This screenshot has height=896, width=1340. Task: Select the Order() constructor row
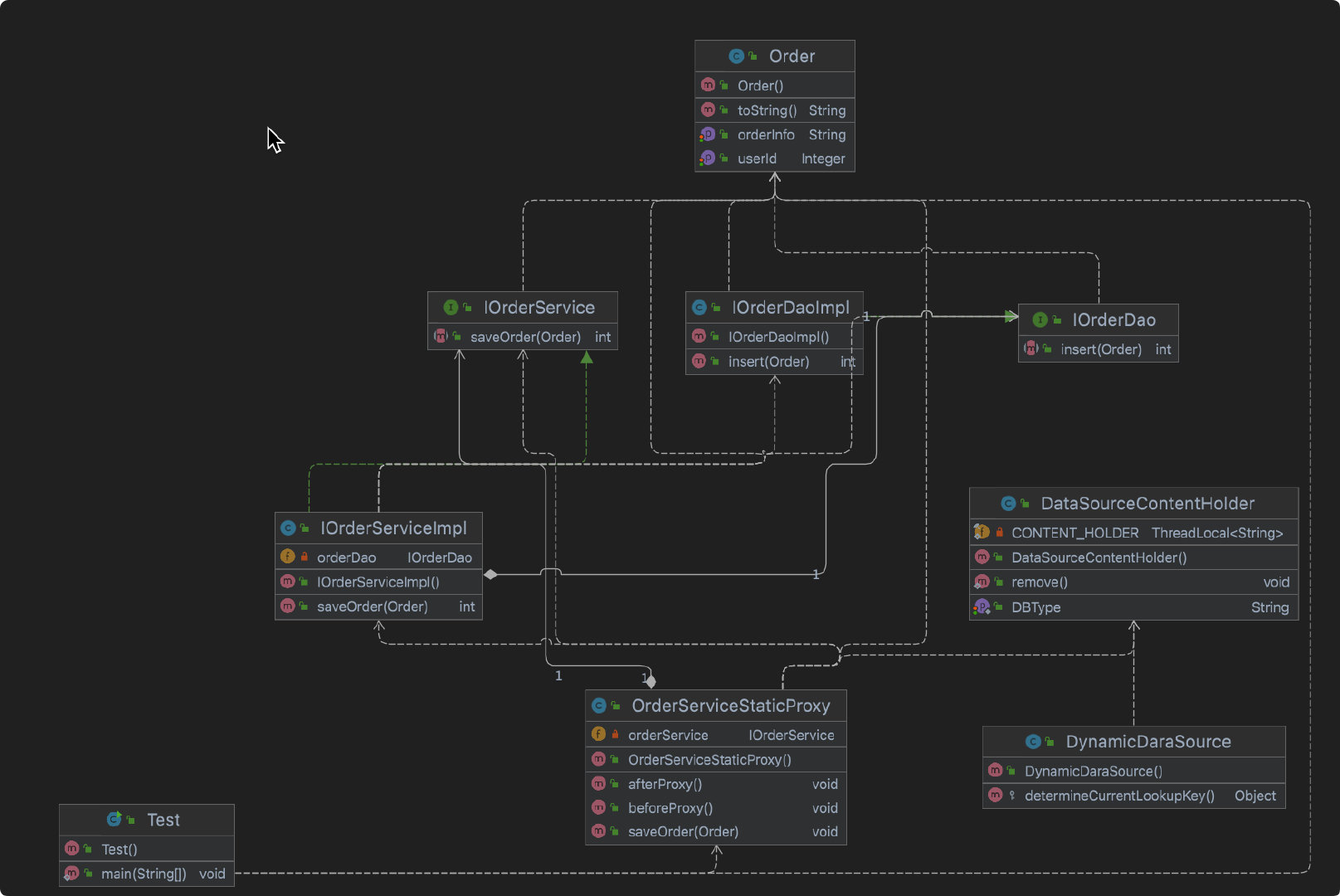775,85
